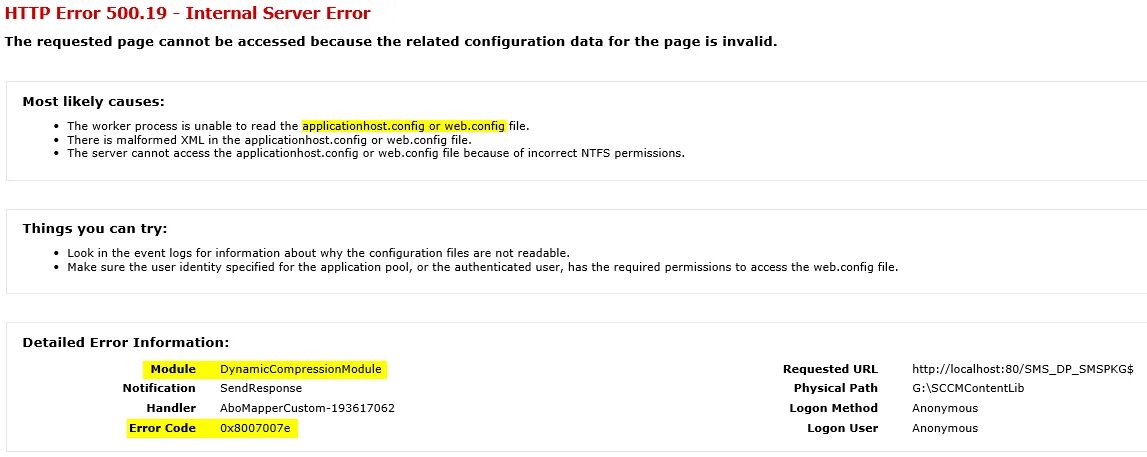The image size is (1147, 457).
Task: Click the highlighted Module label
Action: tap(173, 369)
